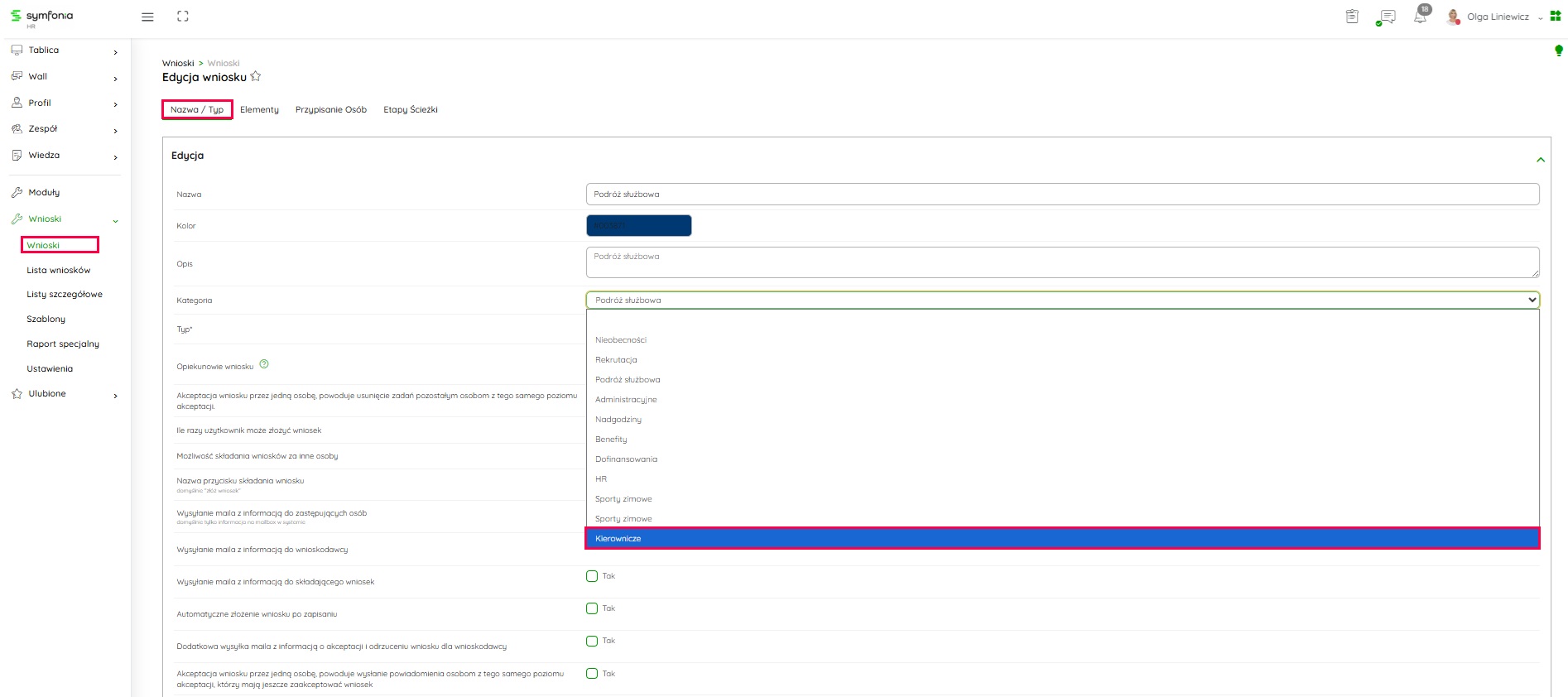Click the hamburger menu icon
1568x697 pixels.
147,17
